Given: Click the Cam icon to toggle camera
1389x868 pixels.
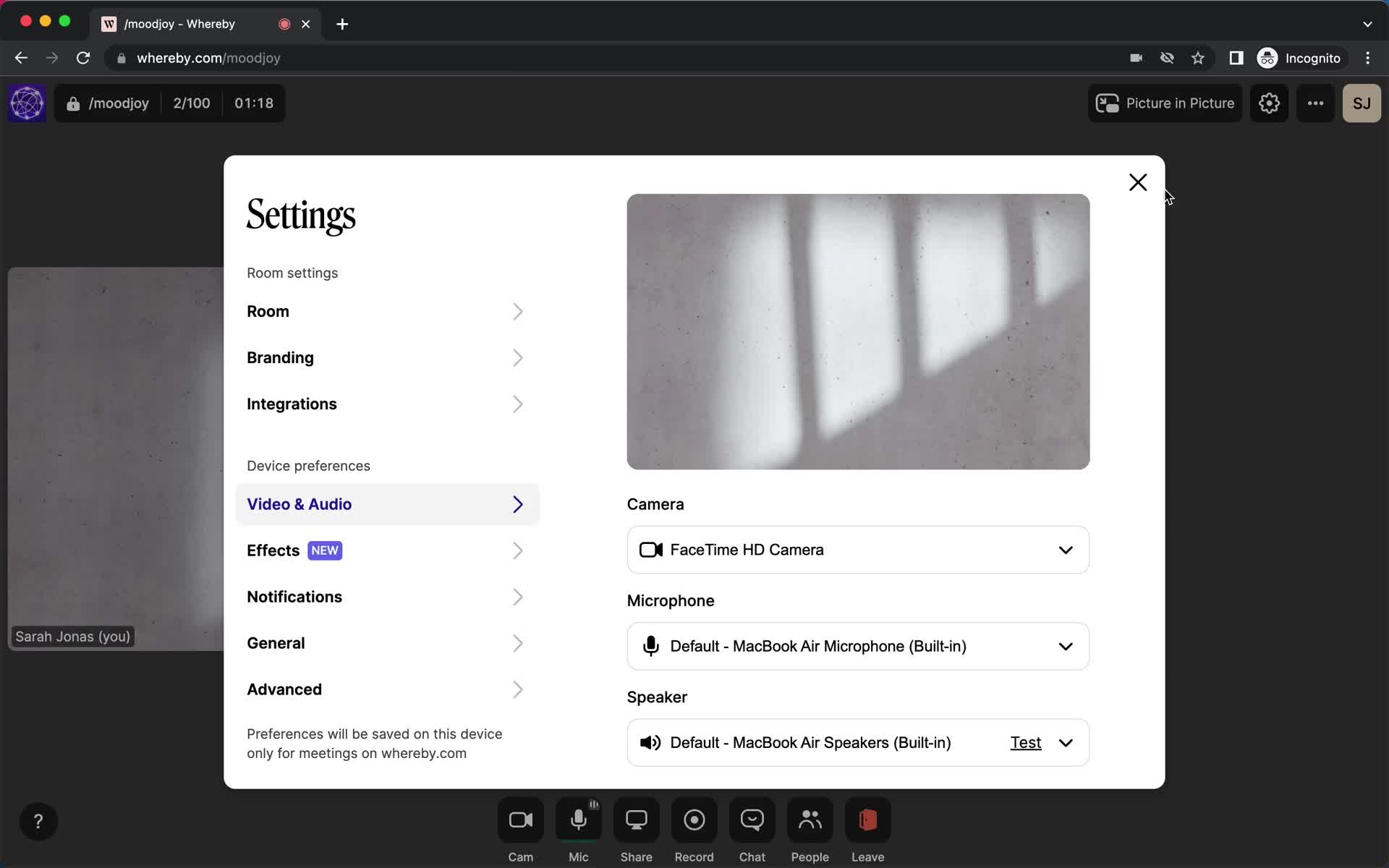Looking at the screenshot, I should [x=520, y=820].
